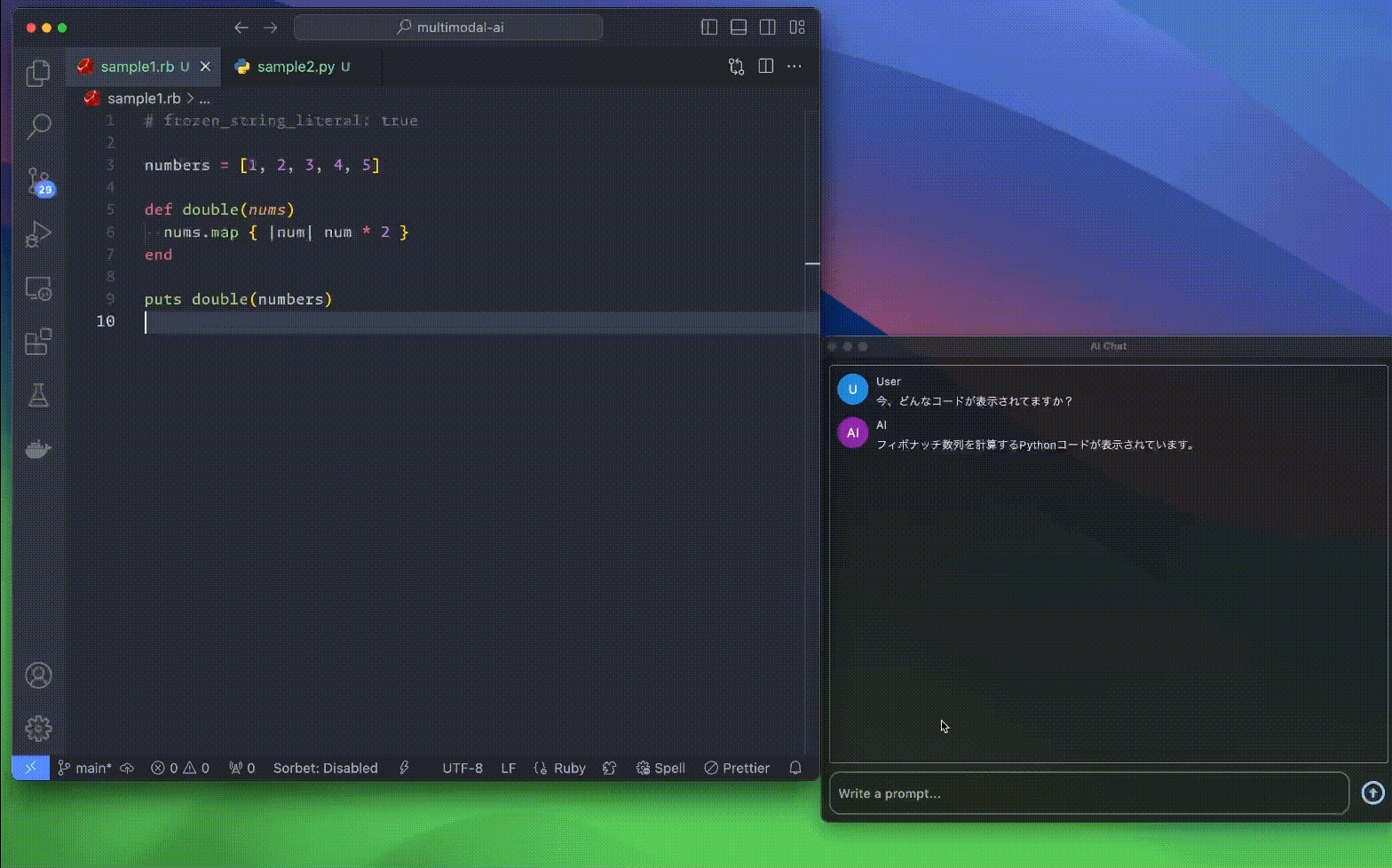Toggle the primary side bar layout button
The height and width of the screenshot is (868, 1392).
pos(709,28)
